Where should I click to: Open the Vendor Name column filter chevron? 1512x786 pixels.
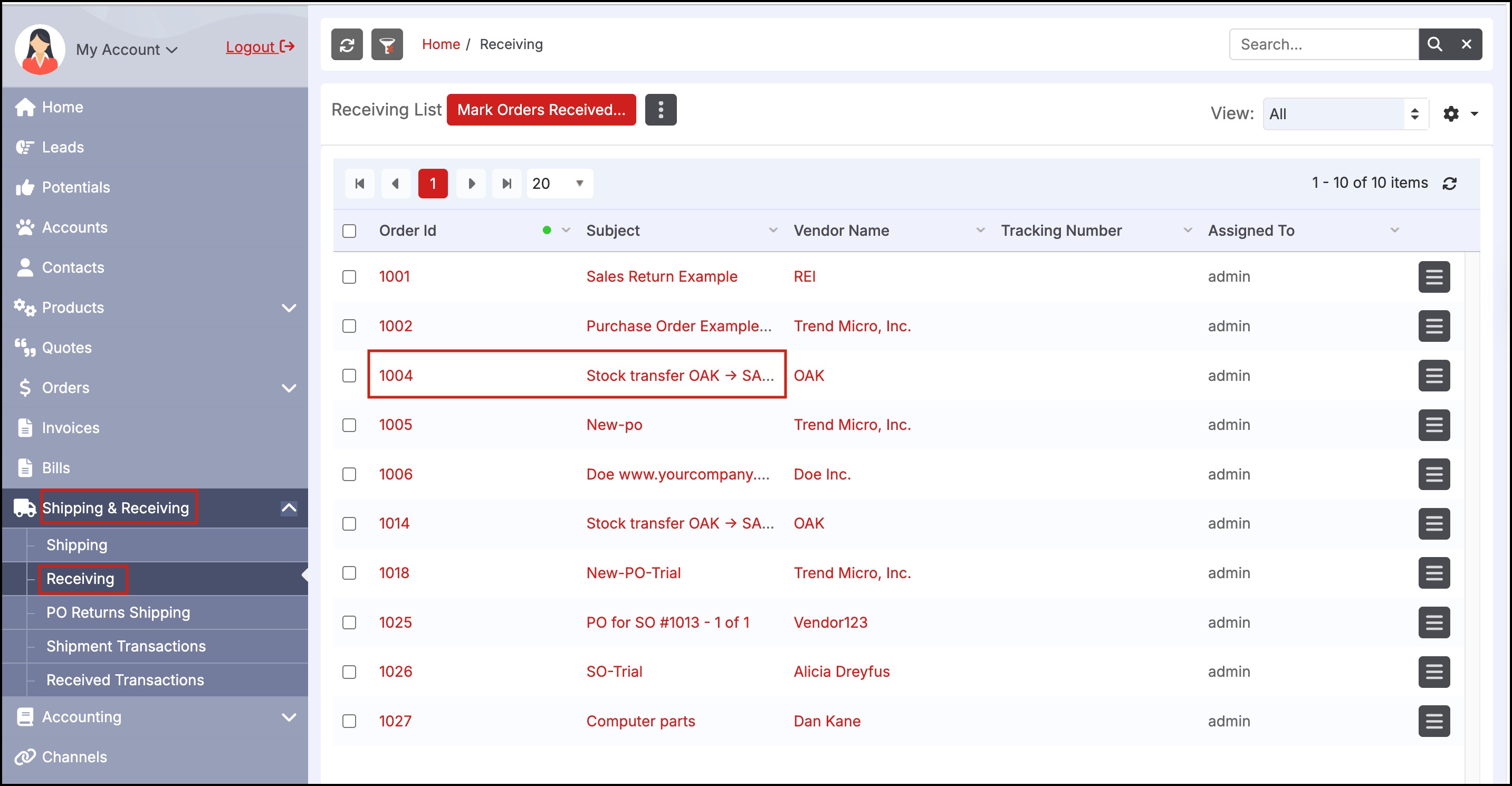point(980,231)
